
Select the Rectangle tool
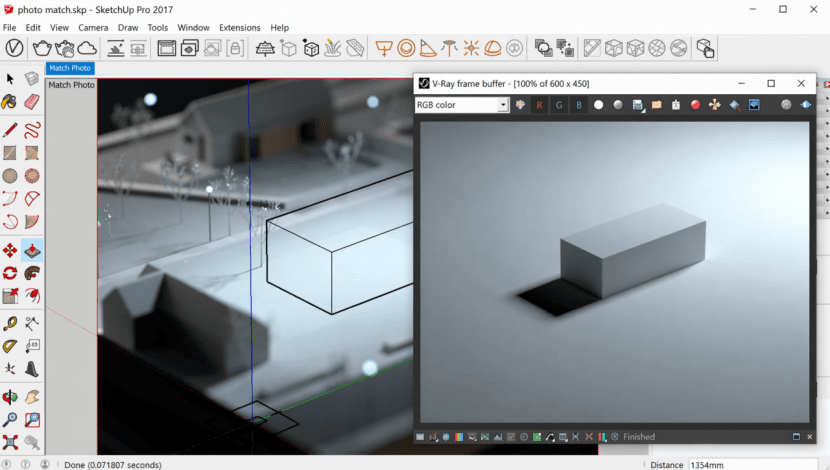point(10,153)
